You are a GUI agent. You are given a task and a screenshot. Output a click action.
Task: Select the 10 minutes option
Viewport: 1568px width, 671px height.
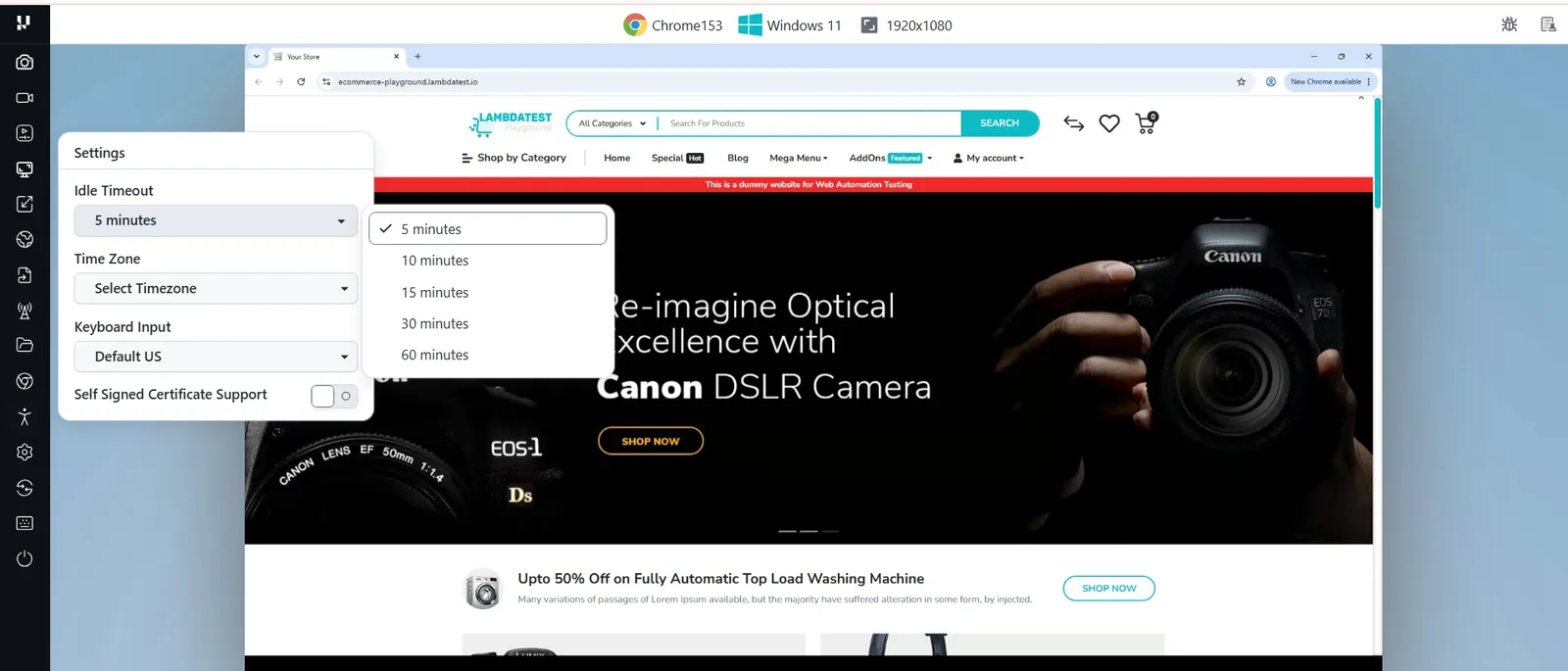(x=488, y=261)
